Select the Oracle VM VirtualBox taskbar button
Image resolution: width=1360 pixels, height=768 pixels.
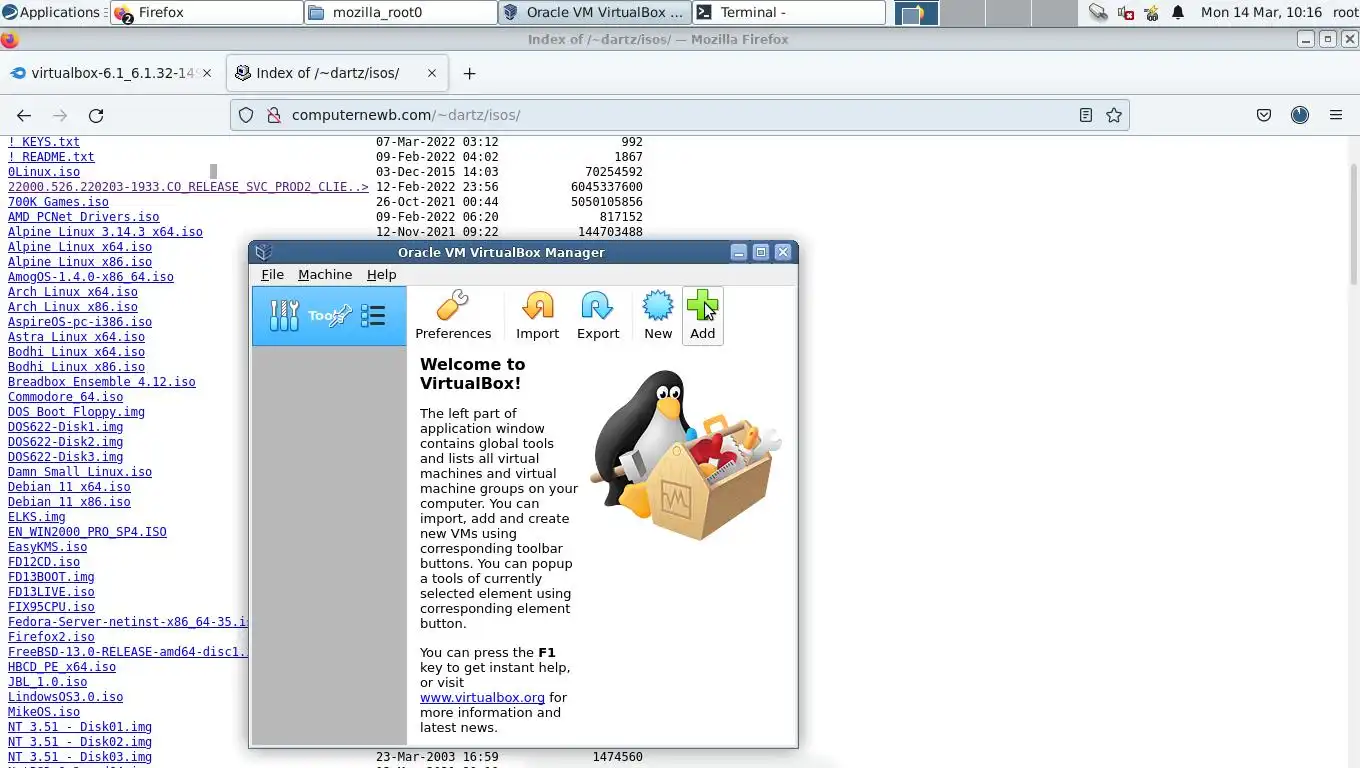point(595,12)
